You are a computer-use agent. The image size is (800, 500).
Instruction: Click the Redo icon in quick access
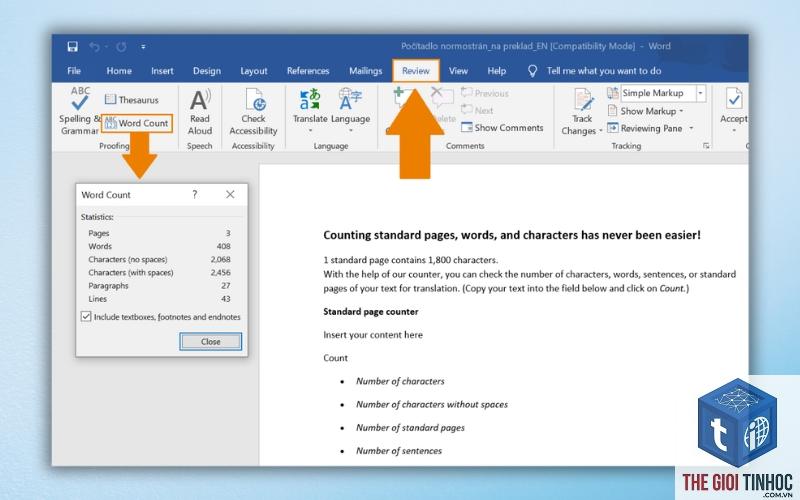coord(121,47)
